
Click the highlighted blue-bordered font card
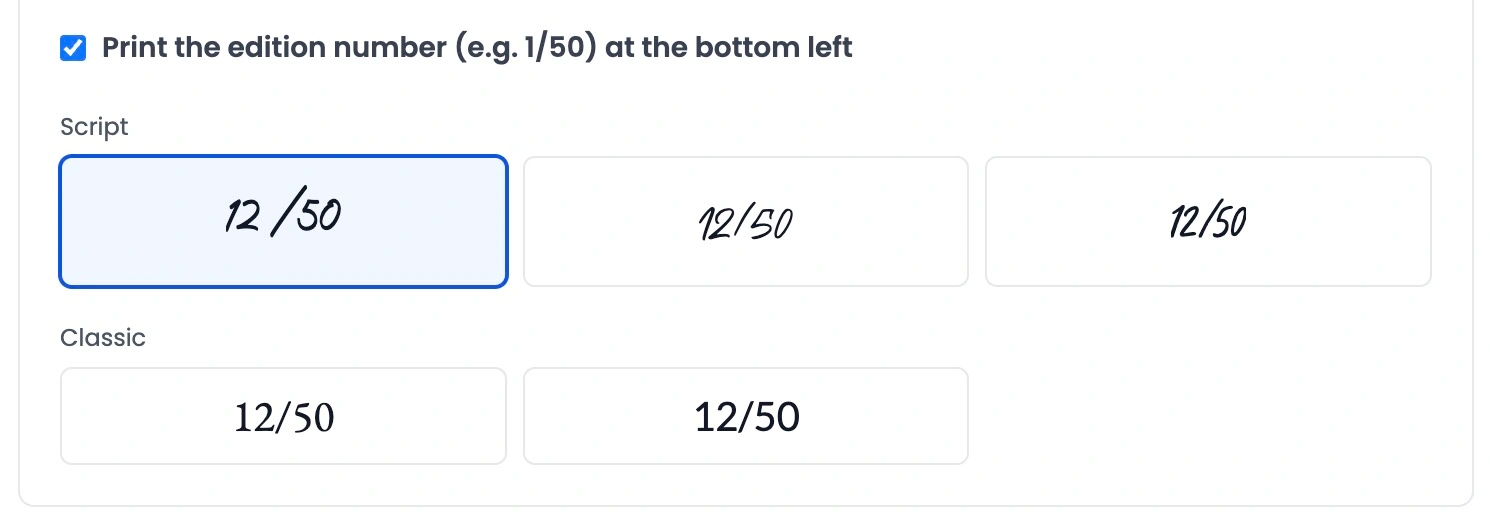tap(284, 221)
